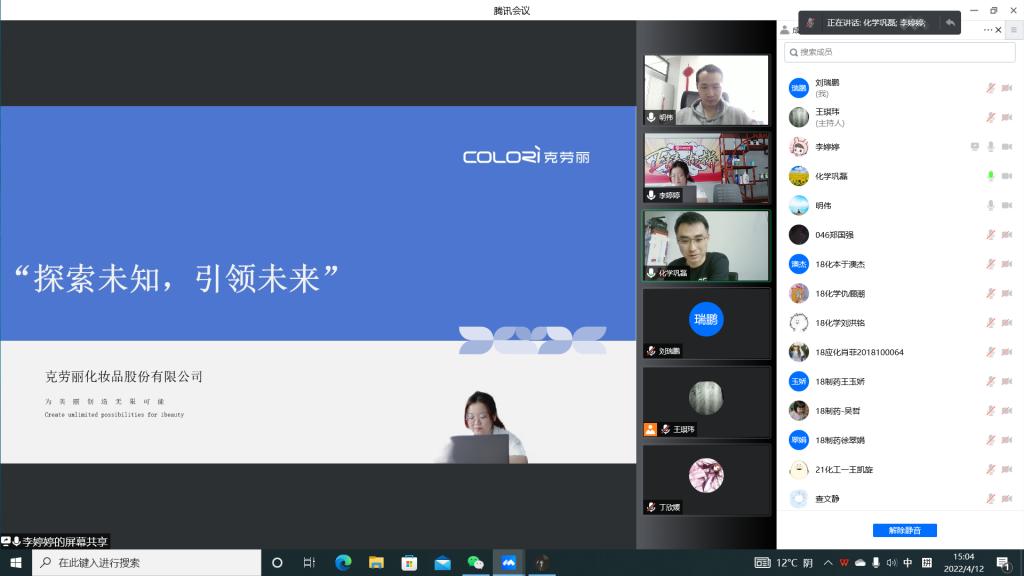Expand hidden system tray icons arrow
The image size is (1024, 576).
coord(828,563)
